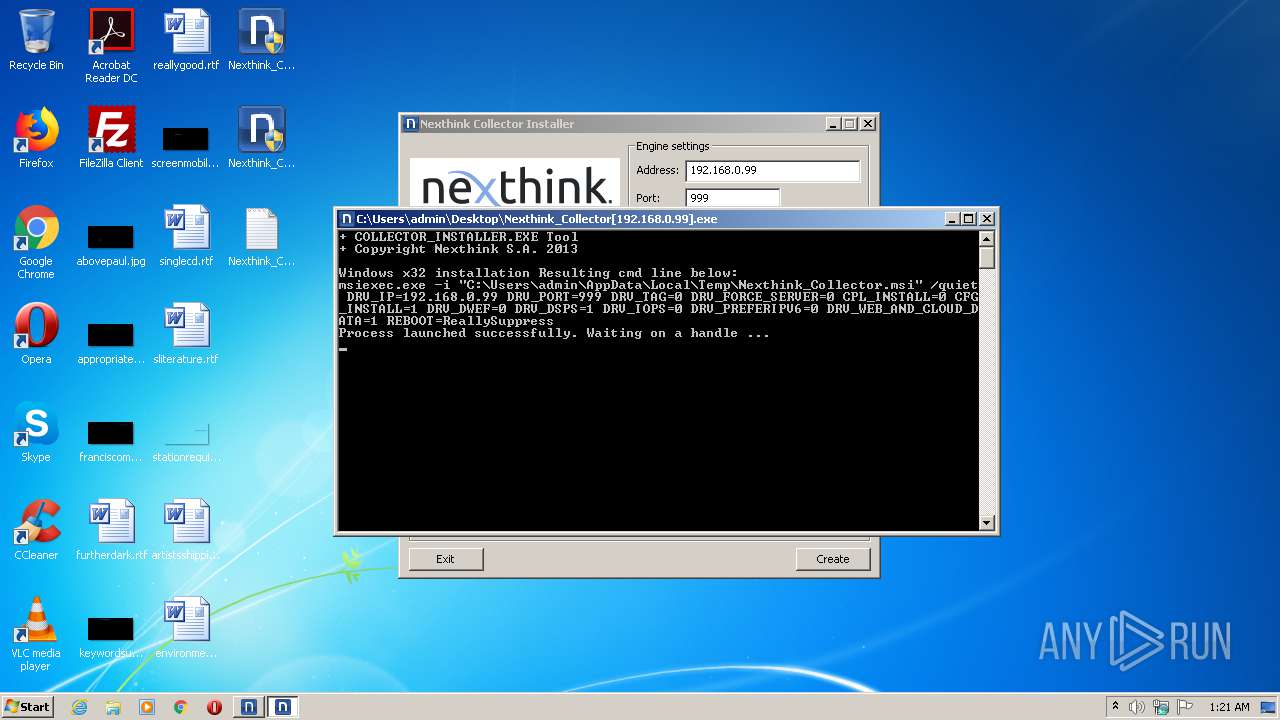Select the reallygood.rtf desktop file
Image resolution: width=1280 pixels, height=720 pixels.
[x=186, y=41]
